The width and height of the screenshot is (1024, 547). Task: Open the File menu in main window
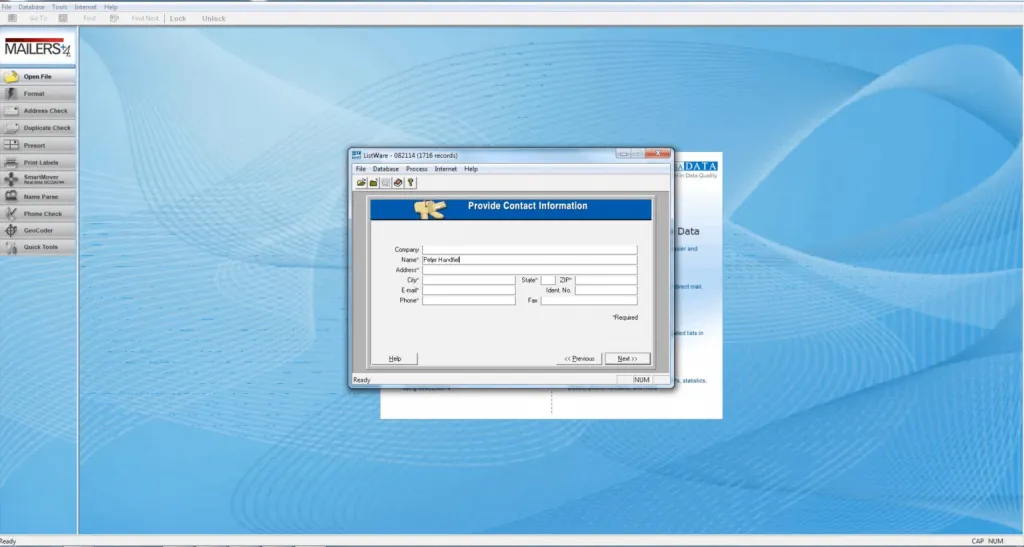[7, 7]
